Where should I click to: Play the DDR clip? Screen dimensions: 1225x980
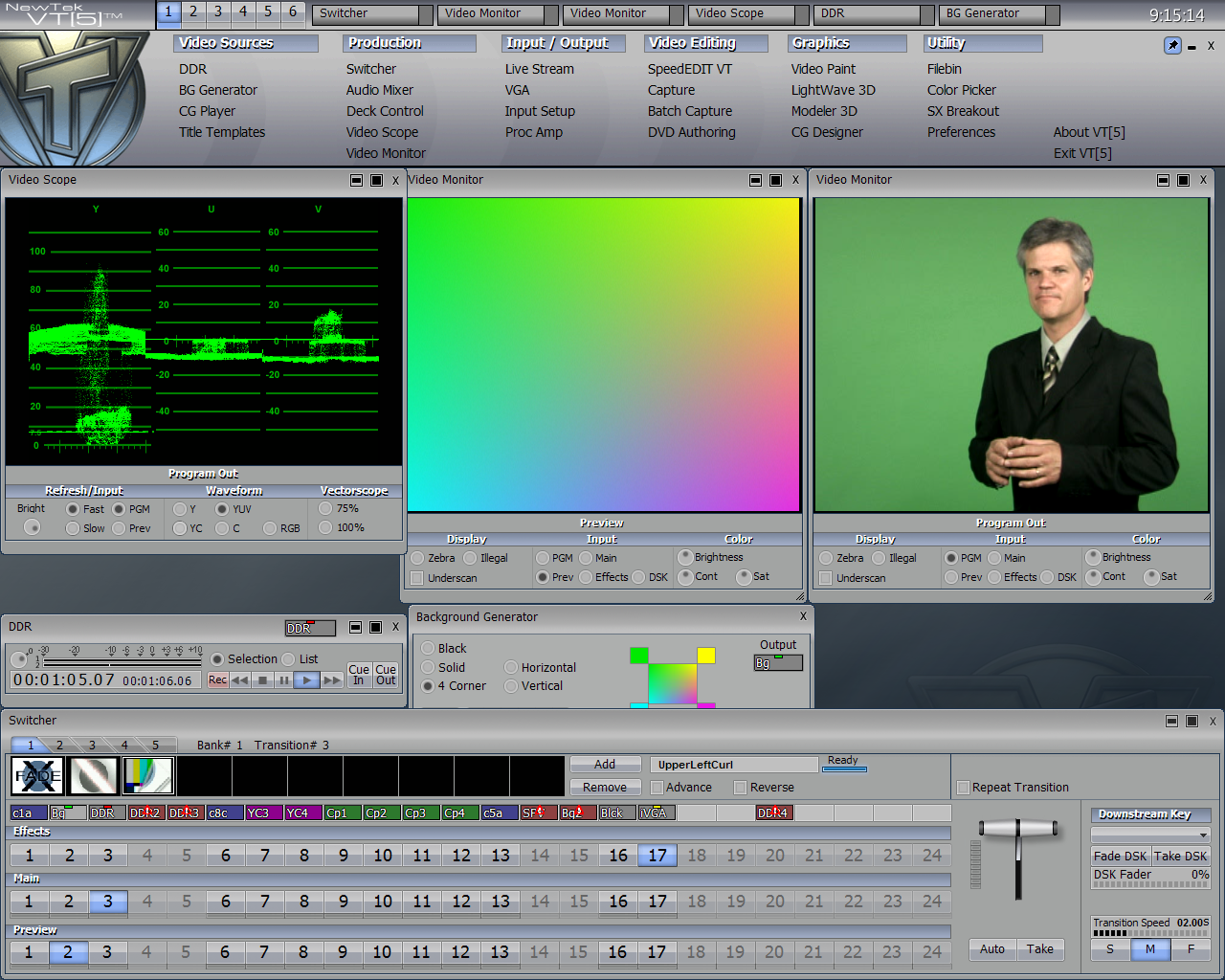pos(307,680)
